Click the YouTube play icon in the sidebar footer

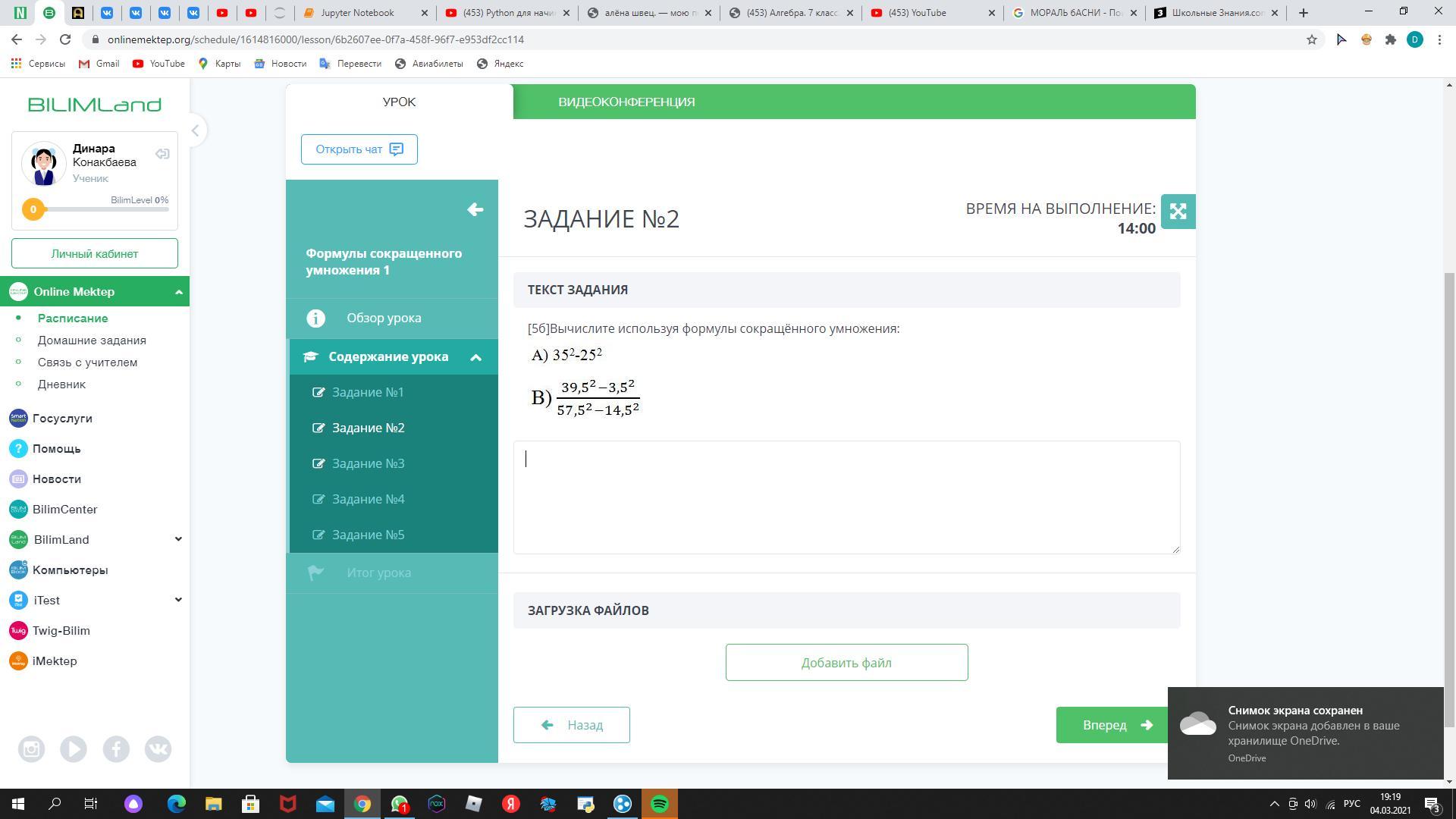tap(74, 749)
